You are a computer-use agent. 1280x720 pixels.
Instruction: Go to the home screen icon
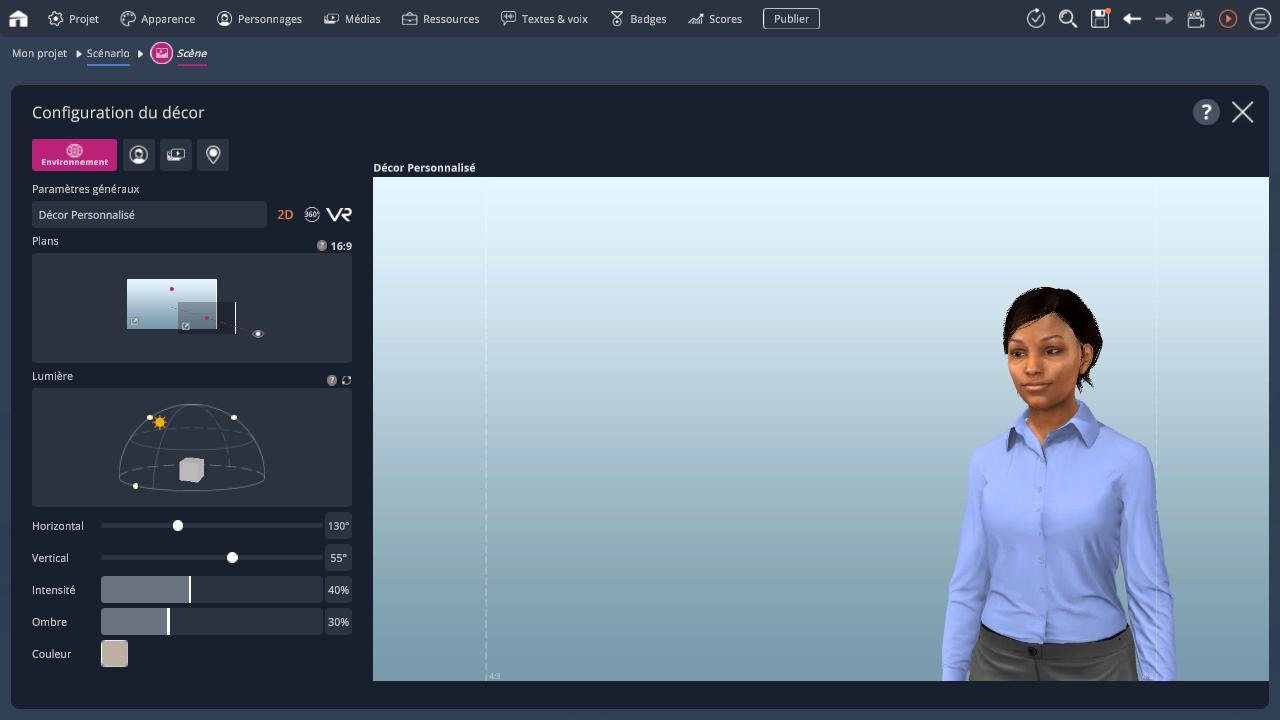coord(18,18)
